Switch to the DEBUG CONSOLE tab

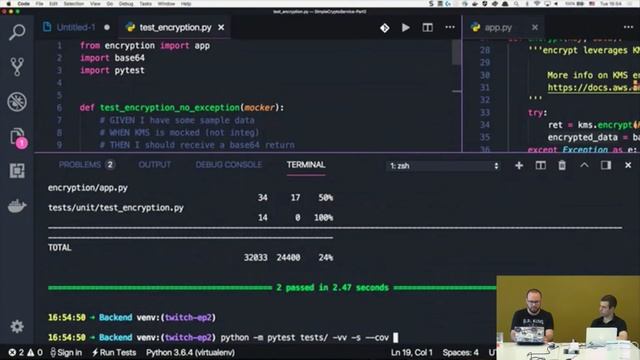click(229, 164)
